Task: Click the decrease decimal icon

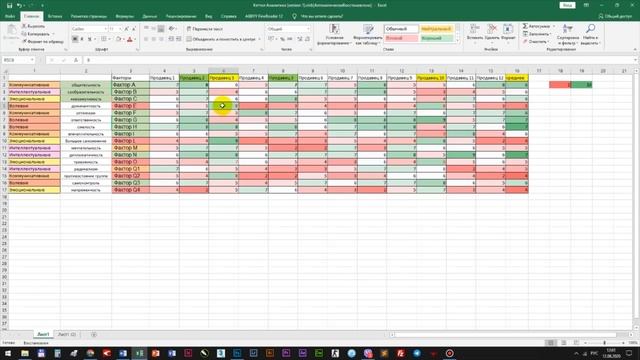Action: tap(307, 39)
